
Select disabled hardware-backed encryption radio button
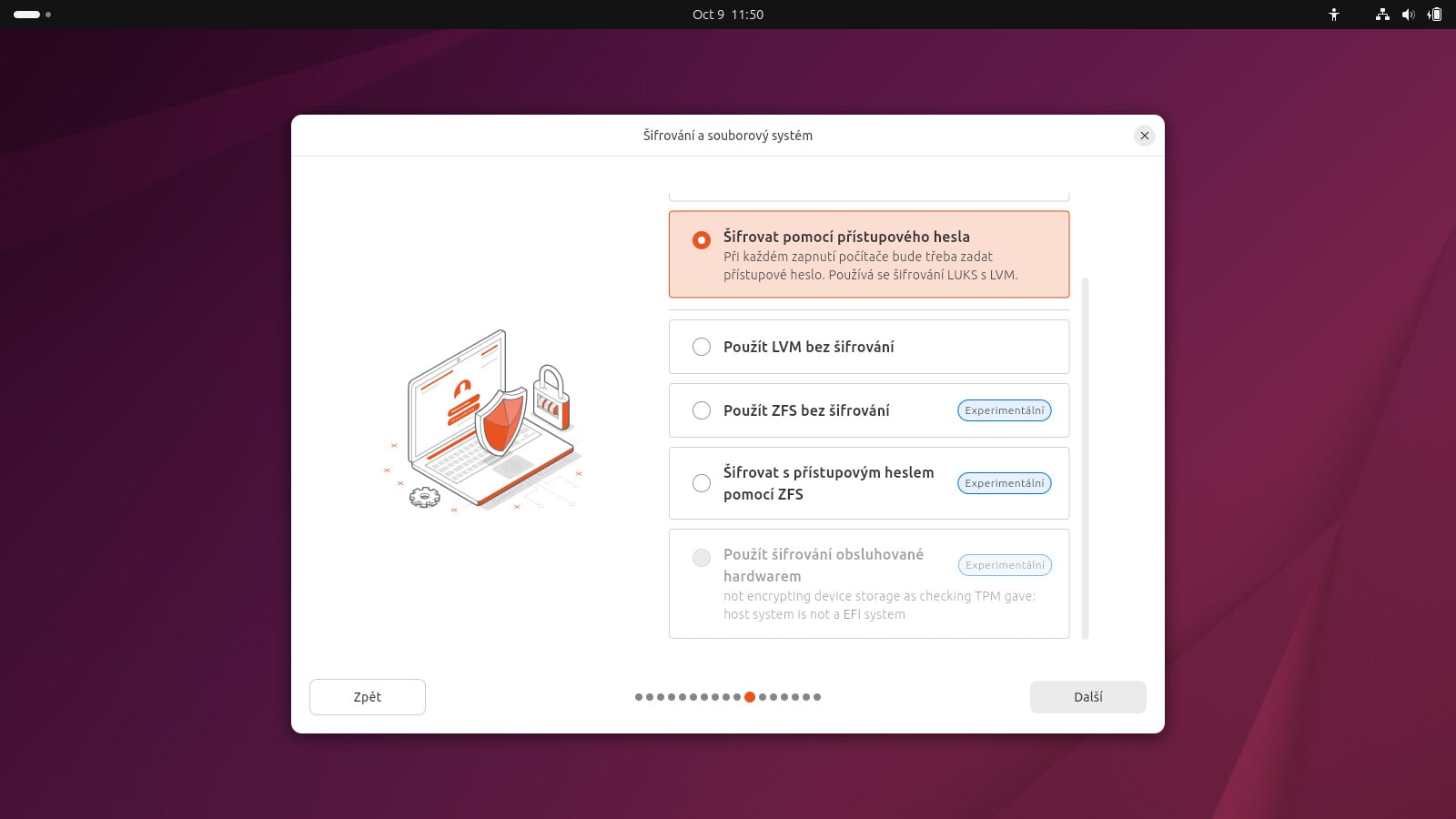pos(702,558)
